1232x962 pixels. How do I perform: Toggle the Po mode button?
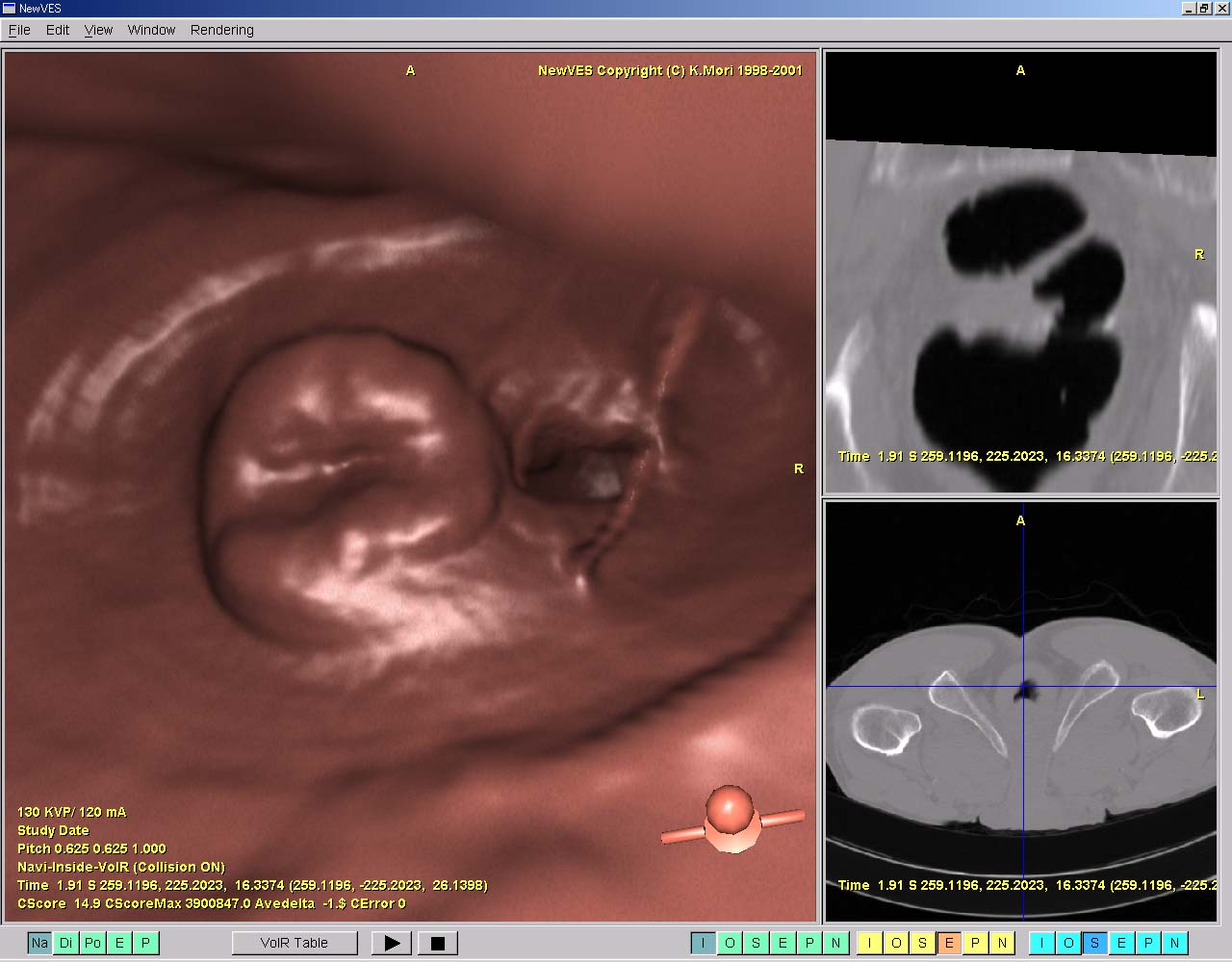[92, 943]
